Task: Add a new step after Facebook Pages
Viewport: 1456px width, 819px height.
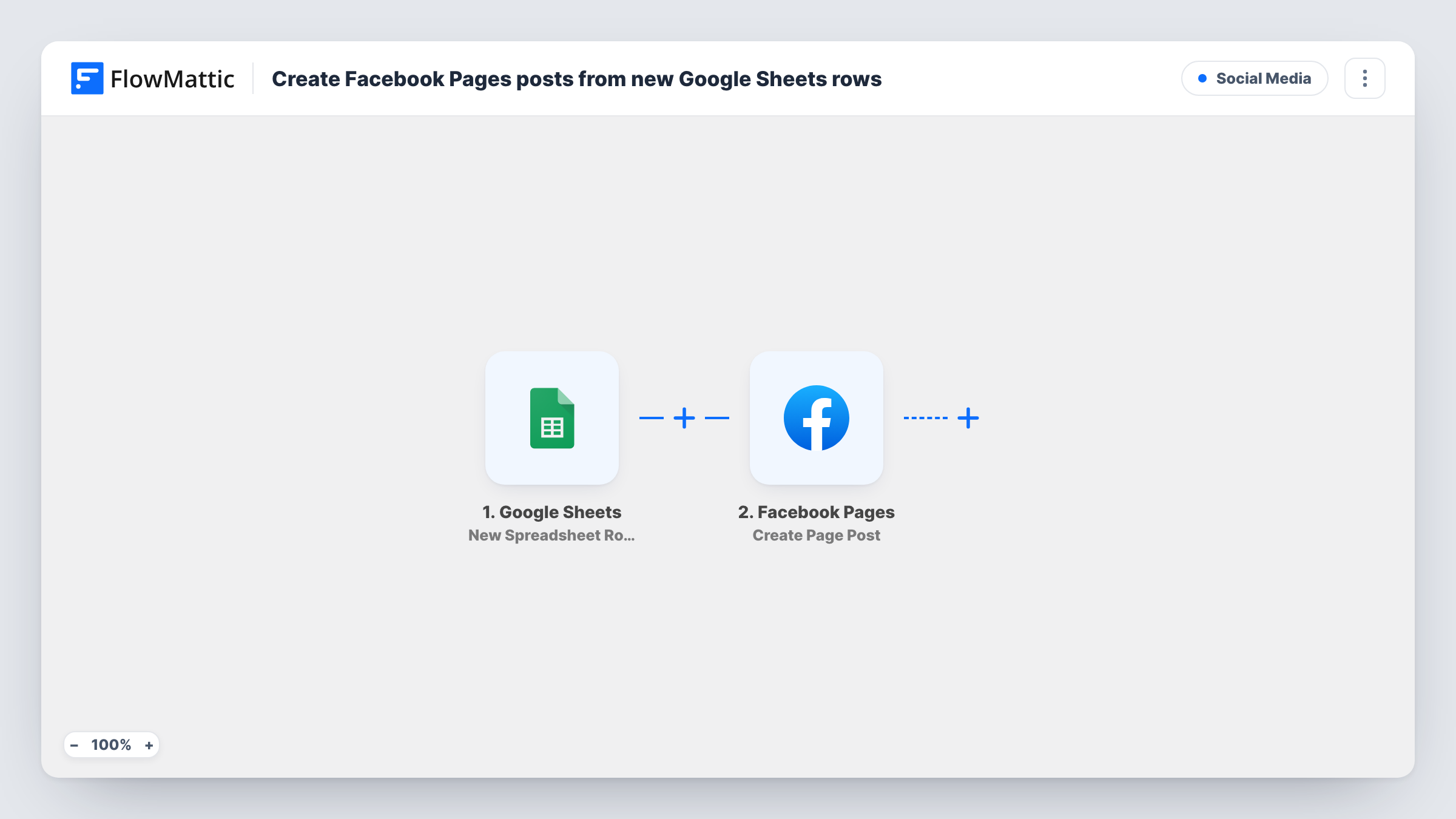Action: pyautogui.click(x=968, y=418)
